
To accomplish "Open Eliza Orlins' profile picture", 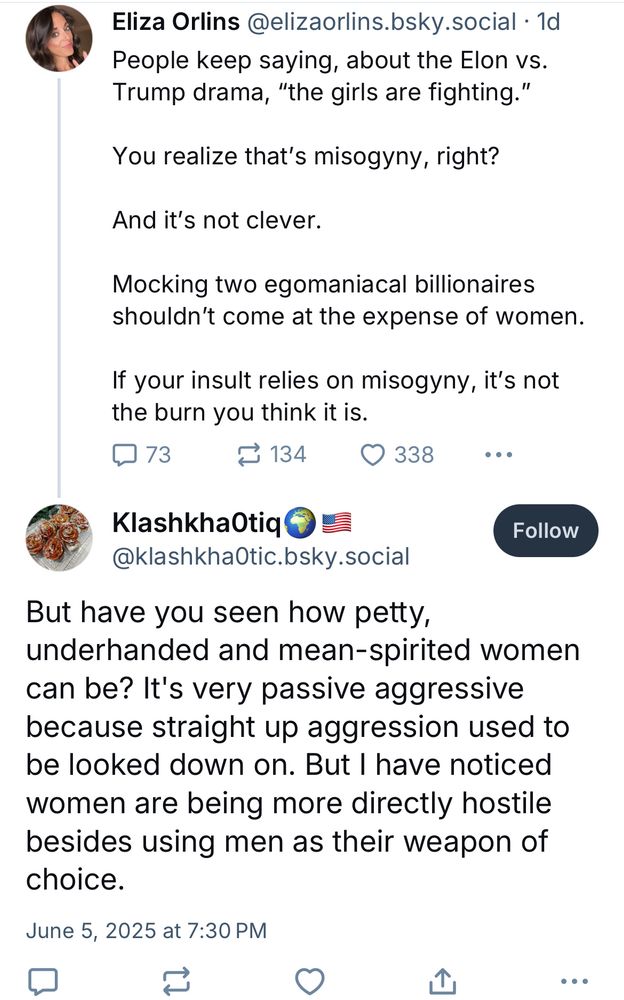I will coord(59,39).
